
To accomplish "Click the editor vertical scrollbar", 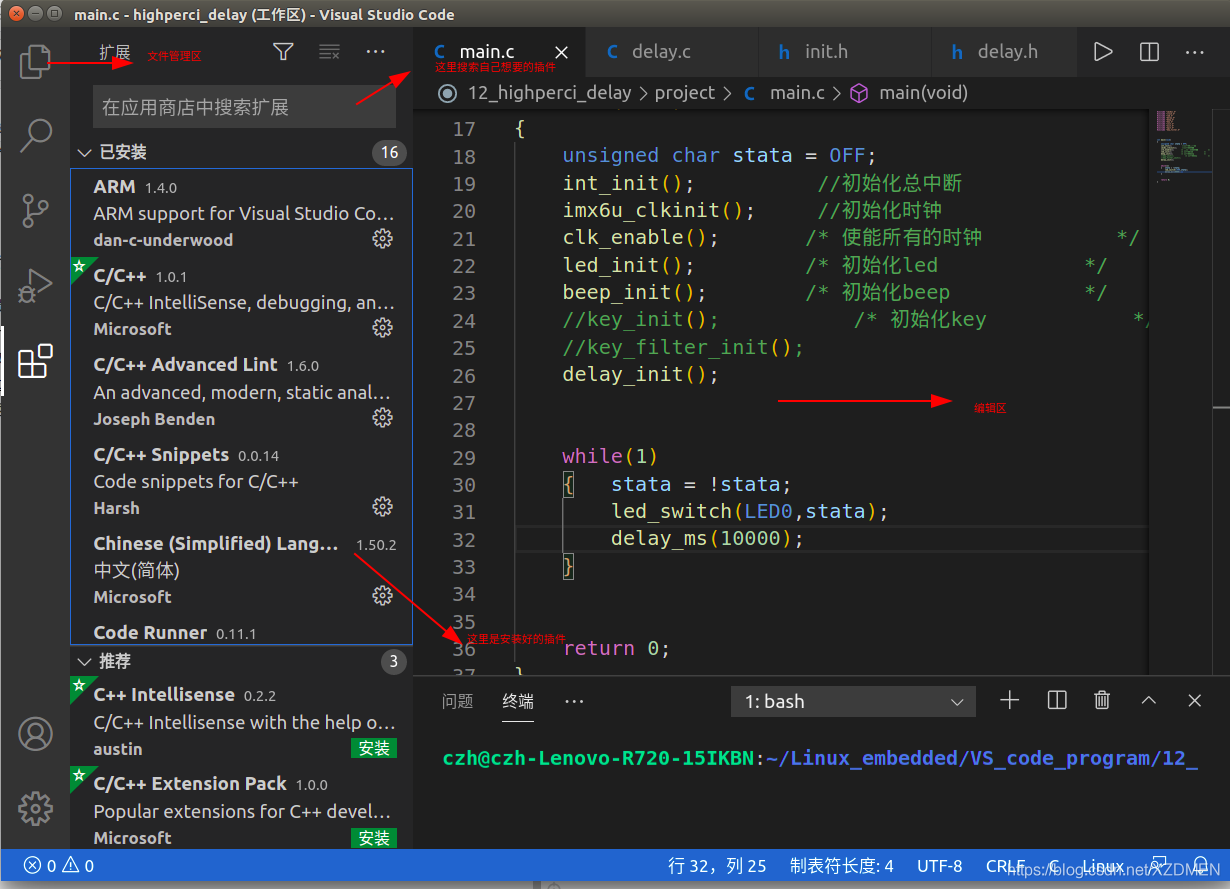I will pos(1220,390).
